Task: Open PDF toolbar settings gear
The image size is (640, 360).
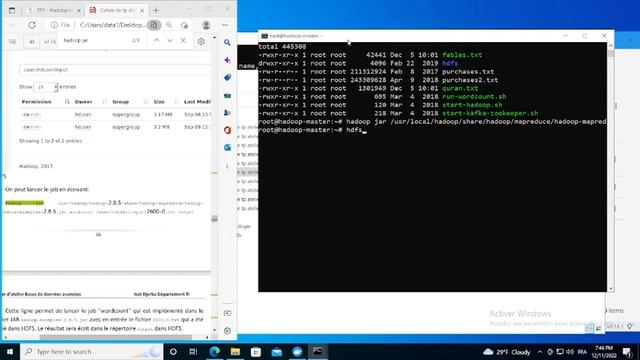Action: tap(201, 42)
